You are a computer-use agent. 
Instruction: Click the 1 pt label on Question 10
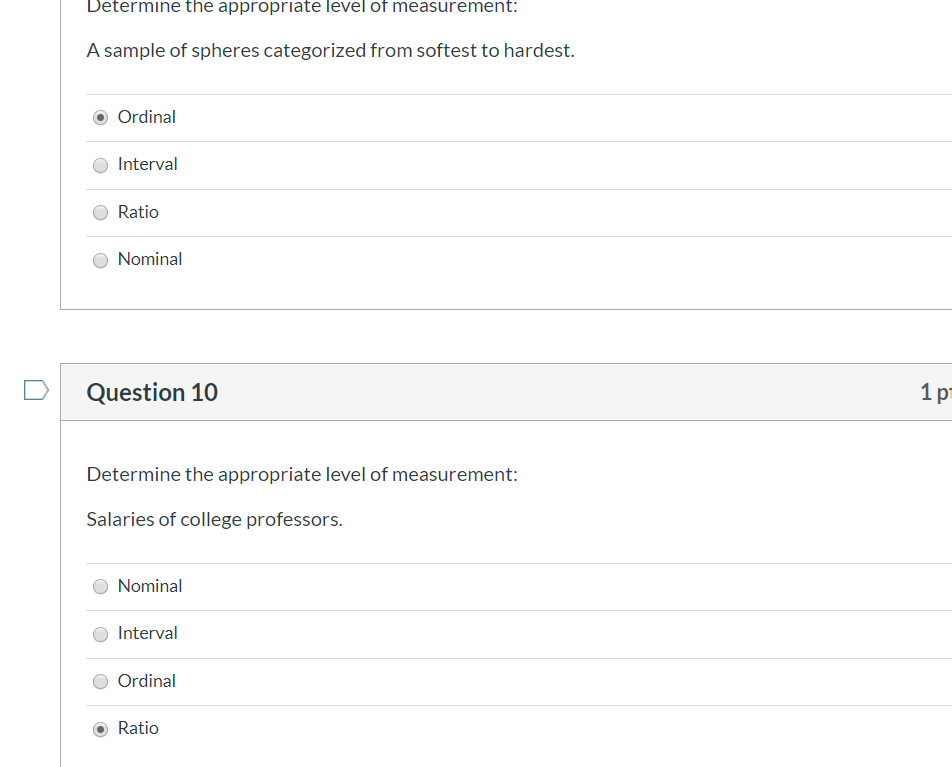coord(936,392)
